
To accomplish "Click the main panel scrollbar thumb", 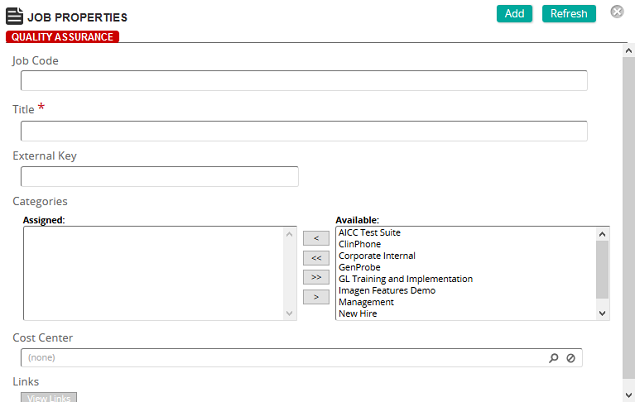I will pyautogui.click(x=629, y=218).
